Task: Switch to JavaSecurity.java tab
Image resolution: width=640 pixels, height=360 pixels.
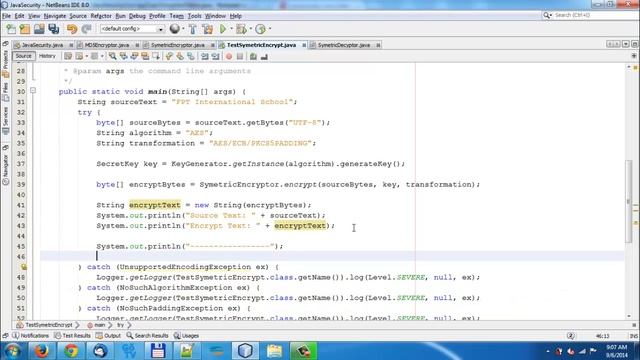Action: click(42, 45)
